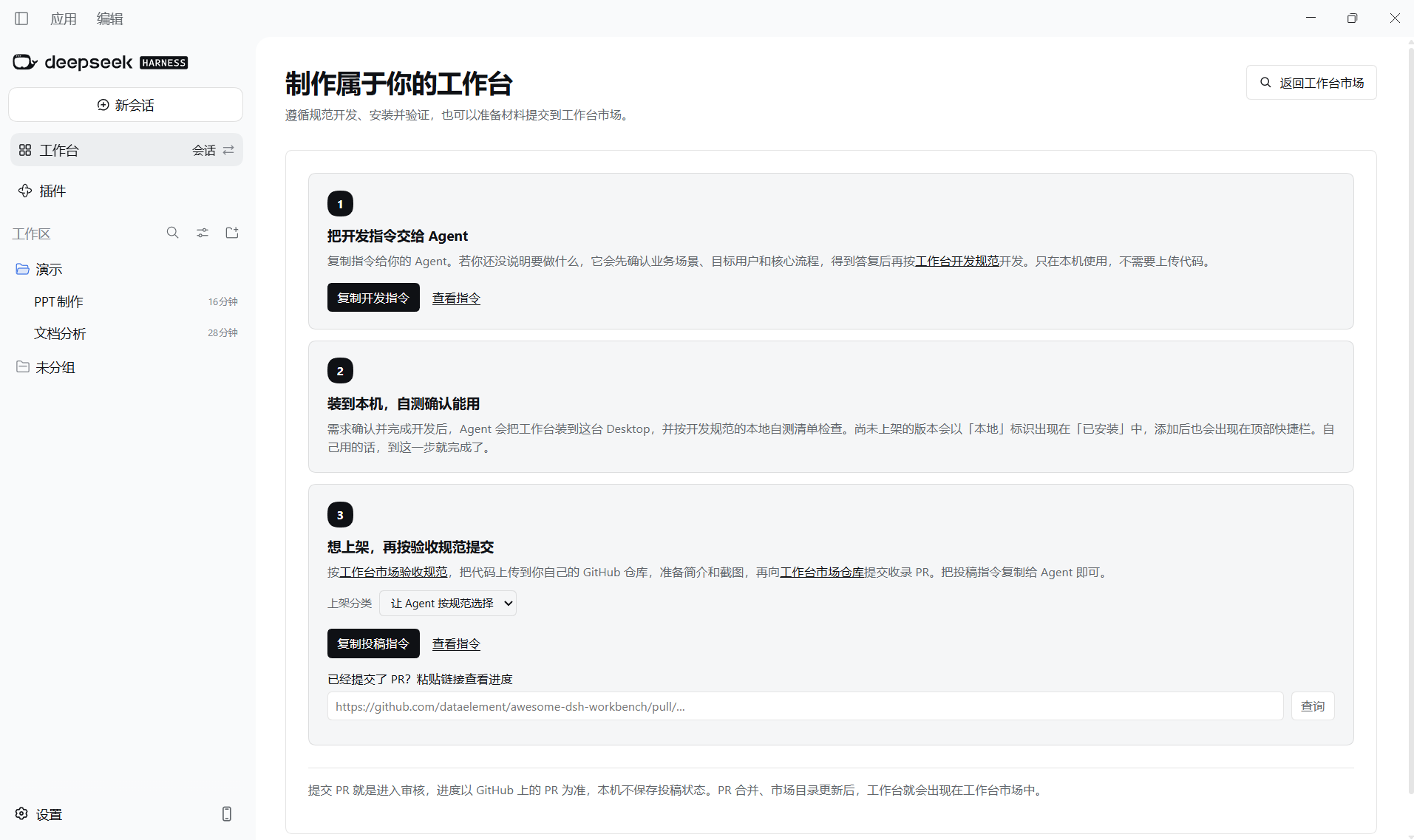Click 把开发指令交给 Agent heading

[398, 236]
